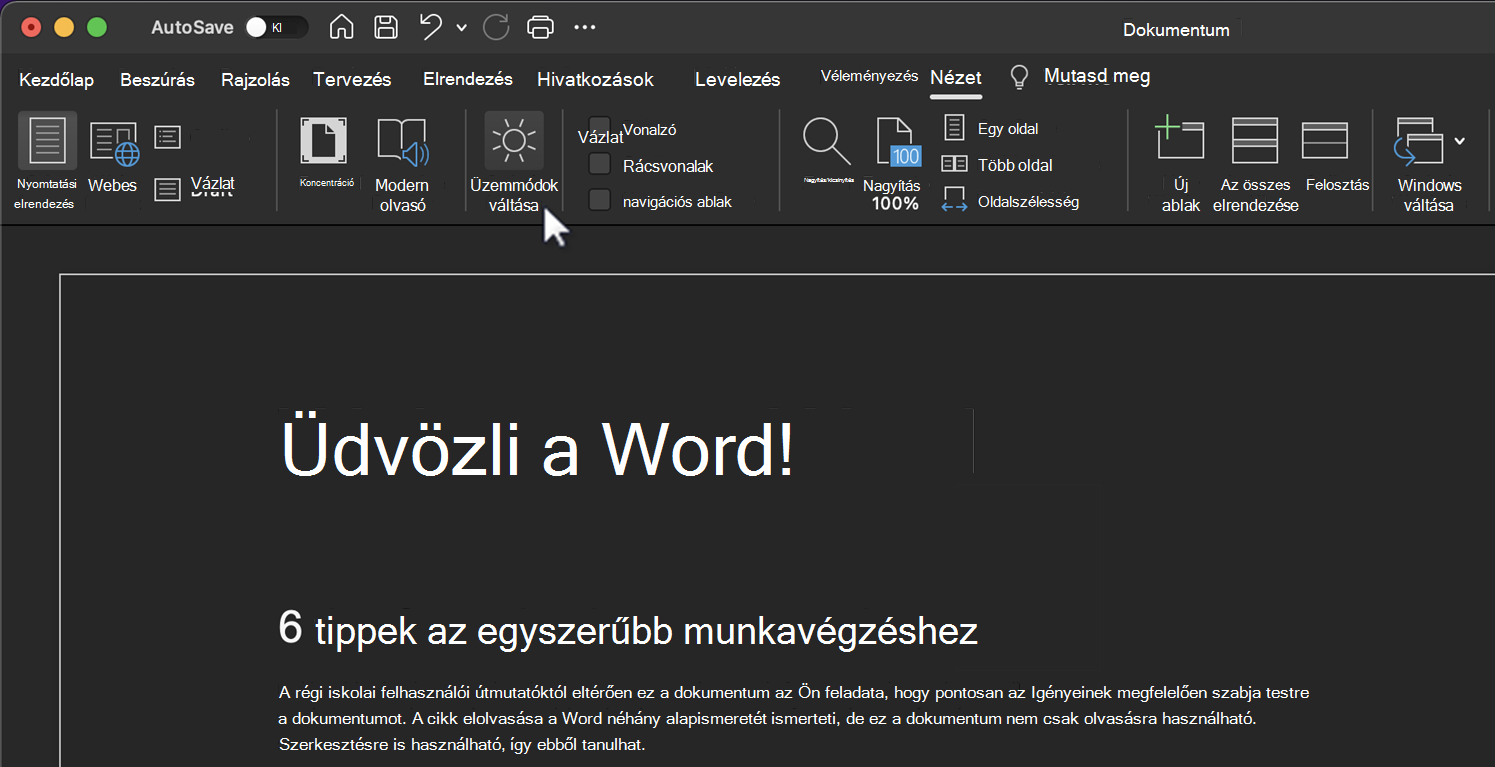Launch Modern olvasó immersive reader
The width and height of the screenshot is (1495, 767).
pos(402,142)
